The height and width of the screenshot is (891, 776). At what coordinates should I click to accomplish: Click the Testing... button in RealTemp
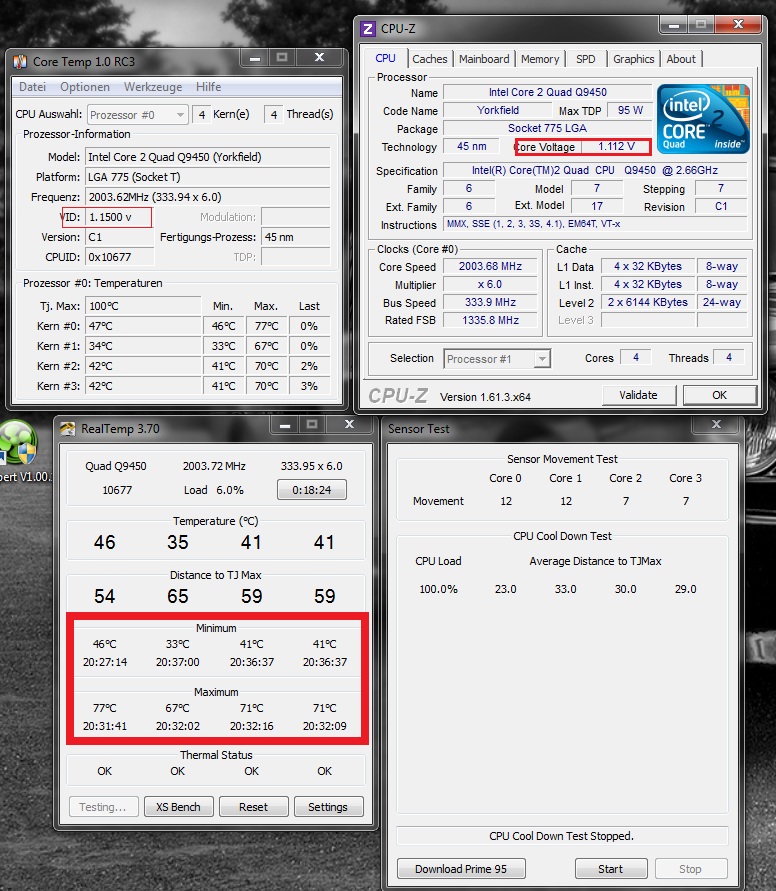pos(103,807)
